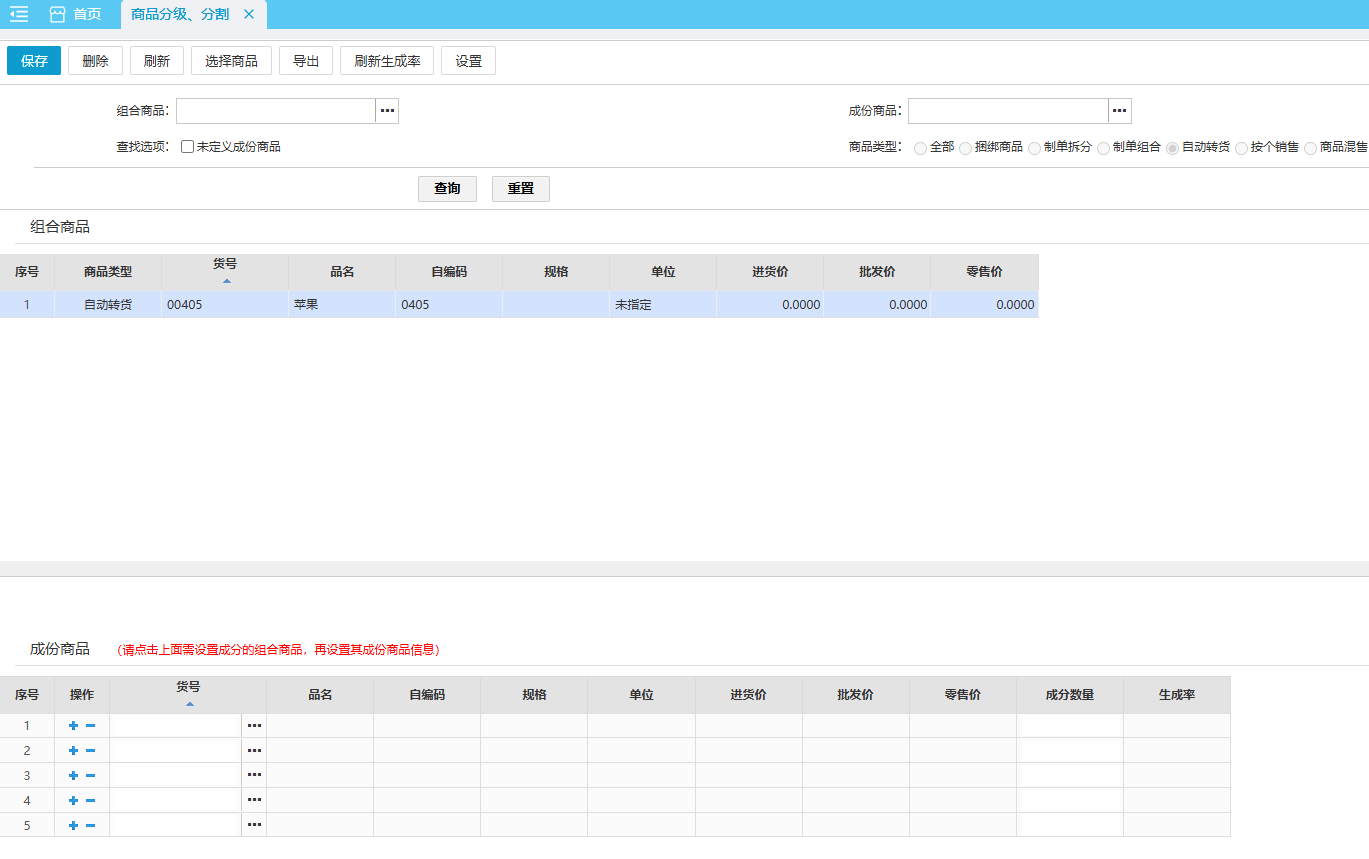Sort 组合商品 table by 货号 header
Screen dimensions: 1369x859
click(225, 270)
